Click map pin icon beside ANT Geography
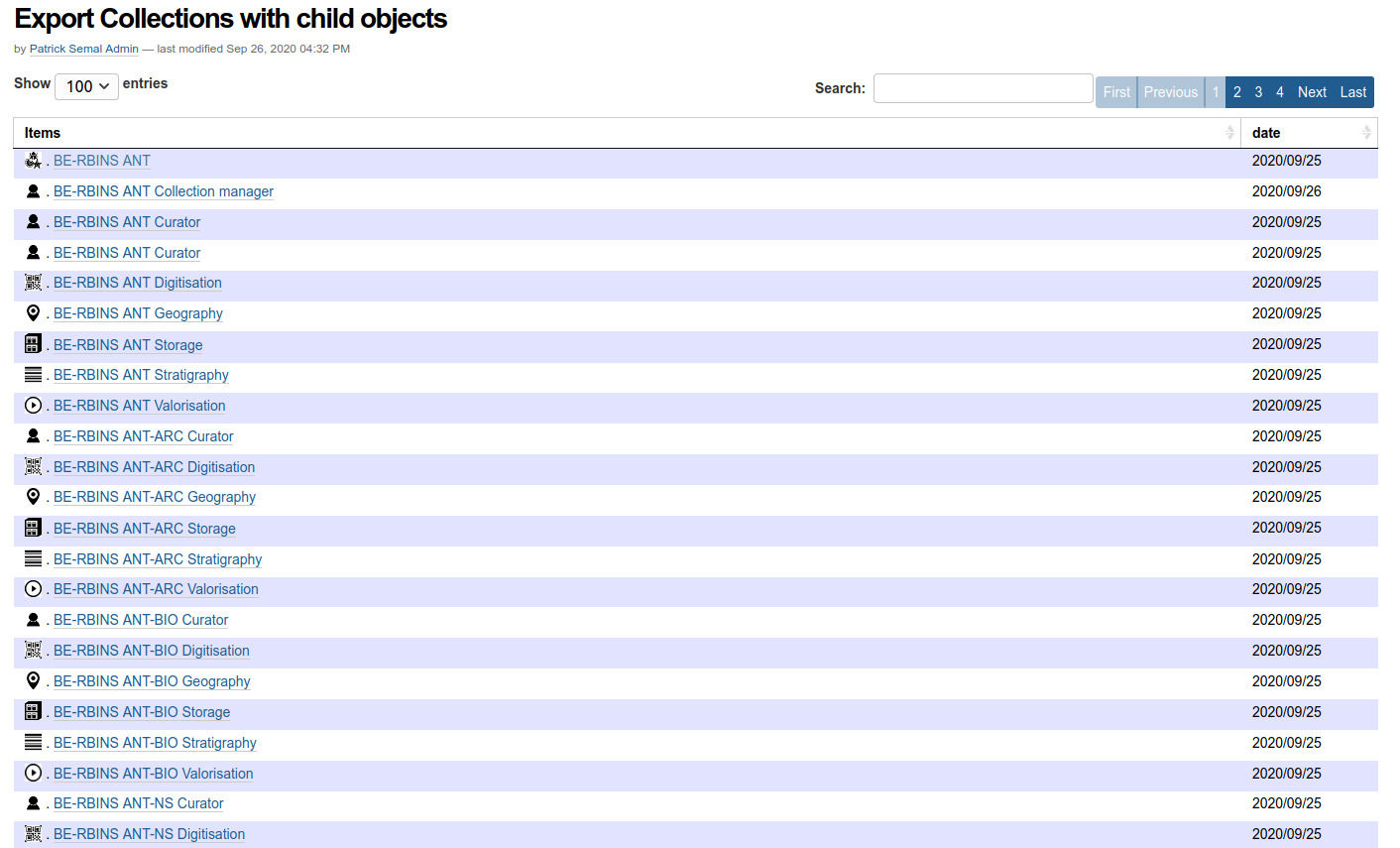1400x848 pixels. pyautogui.click(x=33, y=313)
